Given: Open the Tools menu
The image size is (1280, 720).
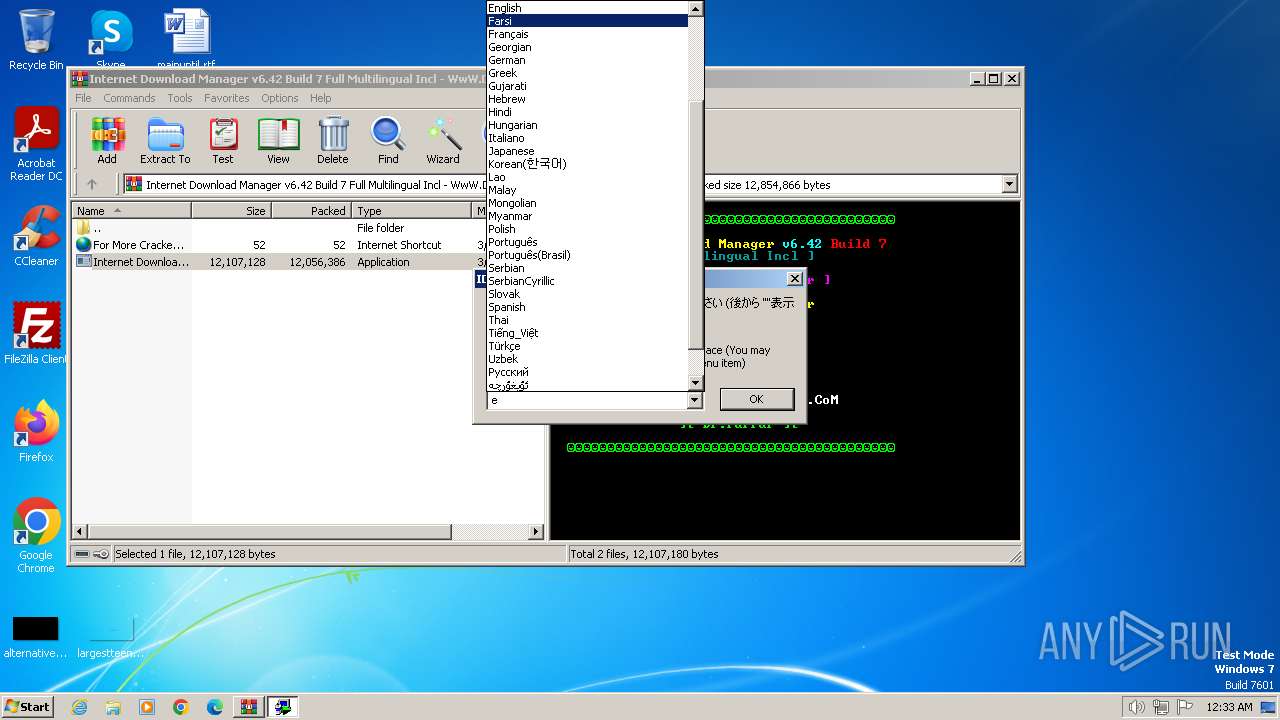Looking at the screenshot, I should click(180, 98).
